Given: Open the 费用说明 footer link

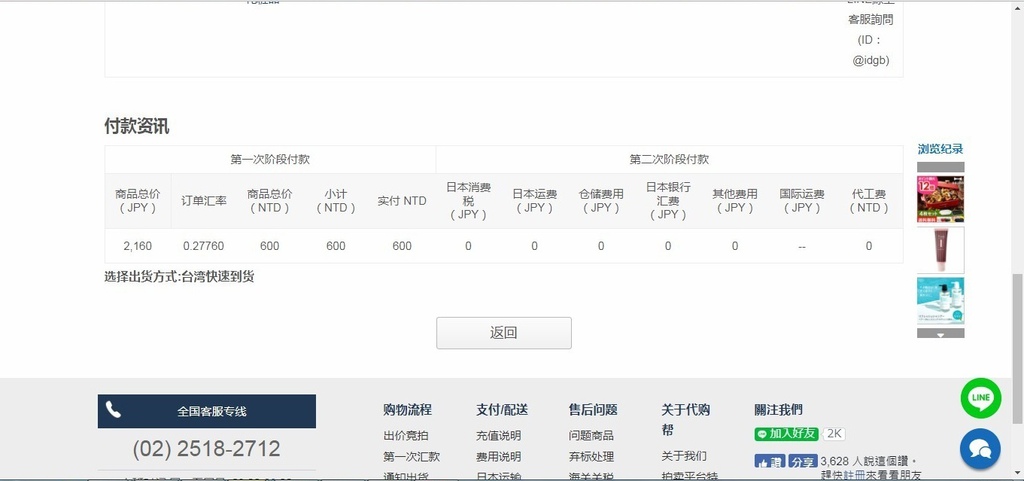Looking at the screenshot, I should click(498, 456).
